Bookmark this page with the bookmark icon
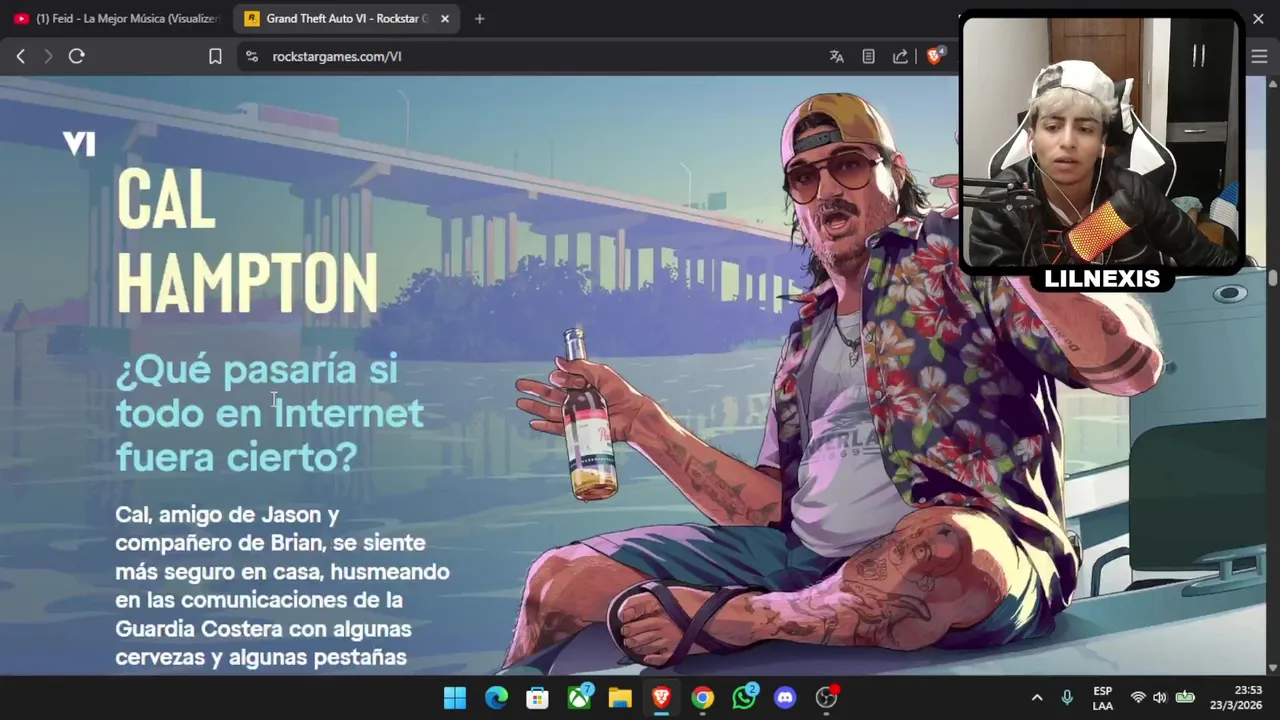Viewport: 1280px width, 720px height. point(215,57)
